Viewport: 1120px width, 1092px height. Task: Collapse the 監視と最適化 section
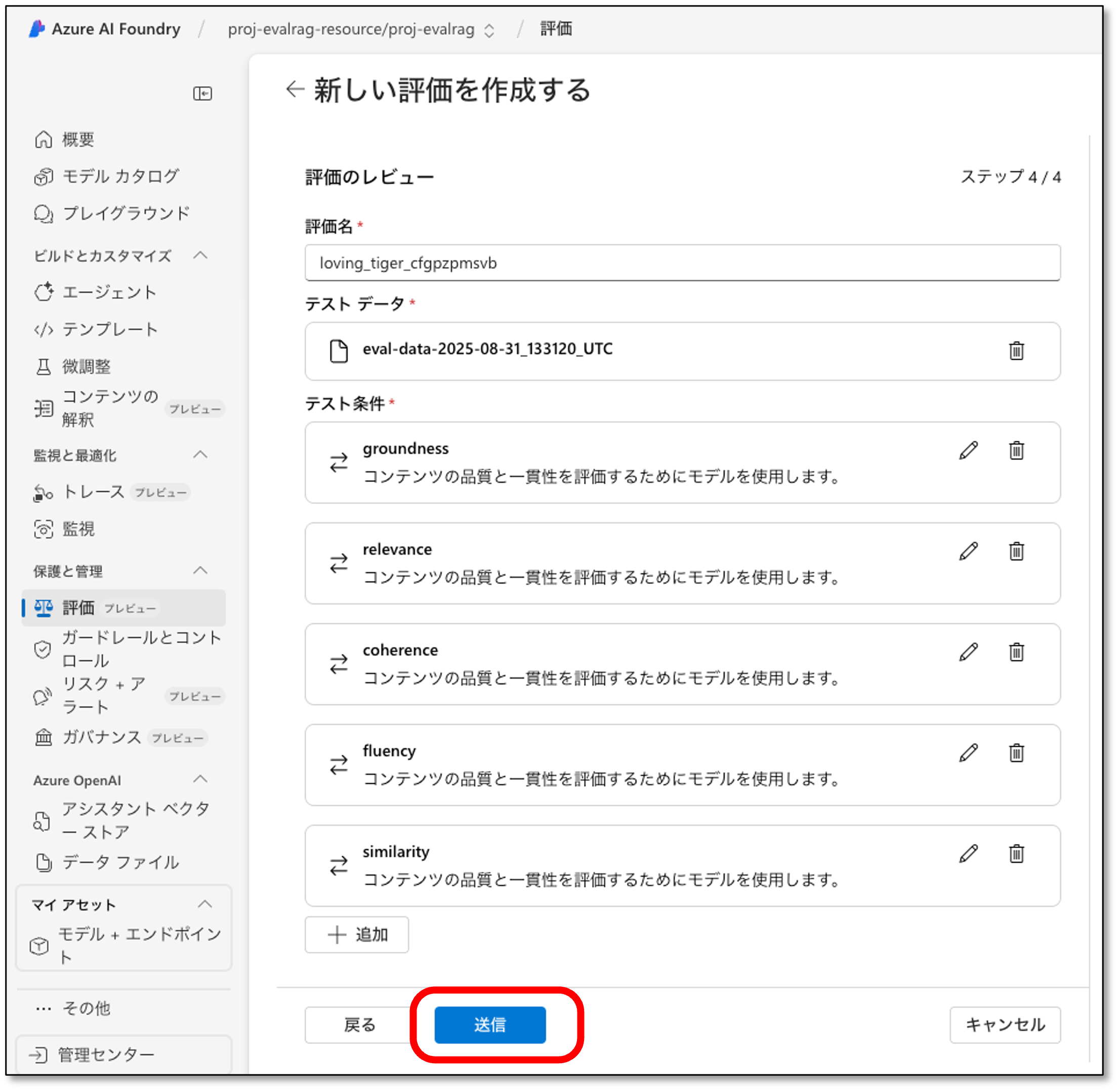coord(201,456)
